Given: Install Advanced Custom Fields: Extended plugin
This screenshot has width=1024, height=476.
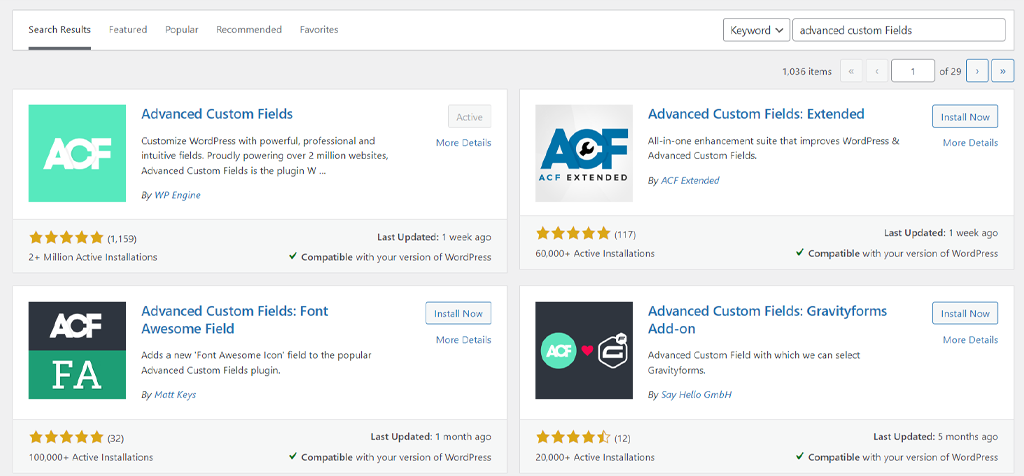Looking at the screenshot, I should click(x=964, y=117).
